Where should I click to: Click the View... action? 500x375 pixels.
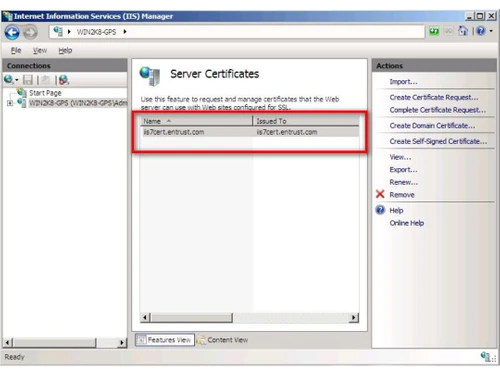(400, 157)
